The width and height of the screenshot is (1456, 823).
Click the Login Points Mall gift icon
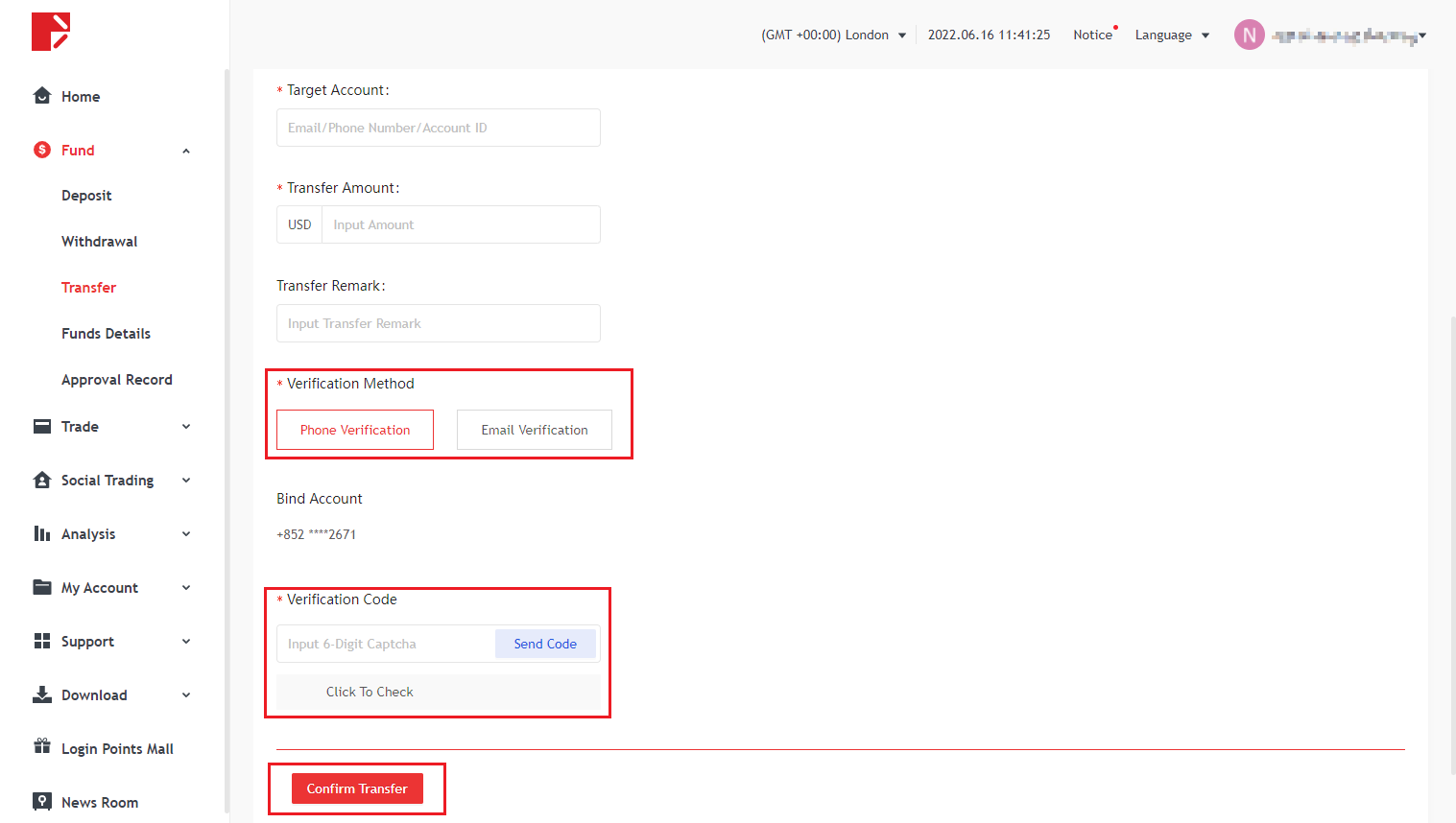[x=42, y=746]
